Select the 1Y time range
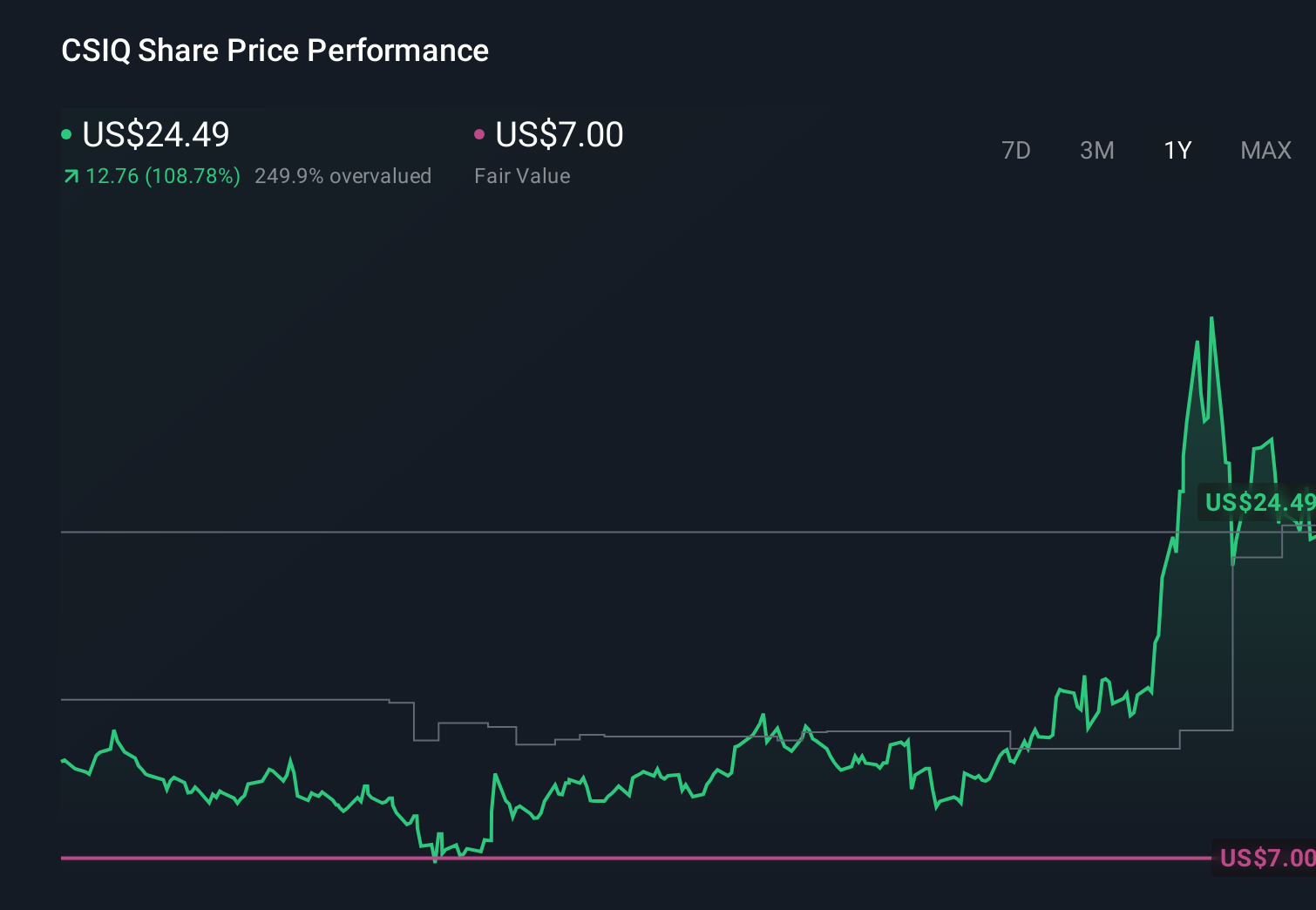This screenshot has height=910, width=1316. pyautogui.click(x=1177, y=150)
